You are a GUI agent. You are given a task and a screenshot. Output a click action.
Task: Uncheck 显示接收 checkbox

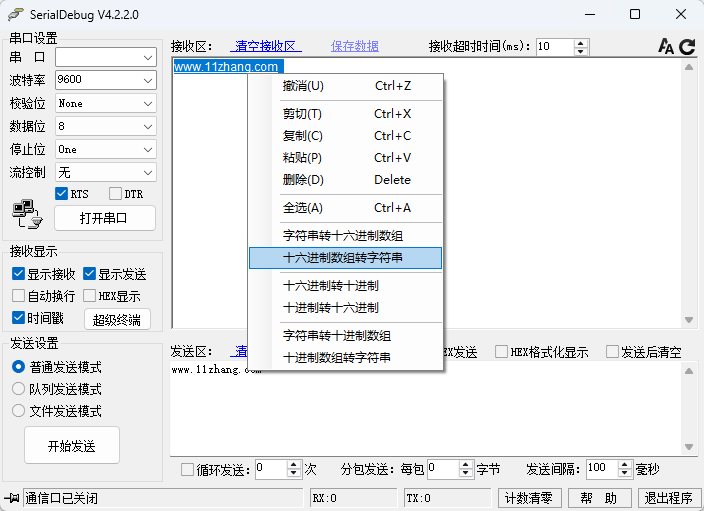tap(18, 273)
